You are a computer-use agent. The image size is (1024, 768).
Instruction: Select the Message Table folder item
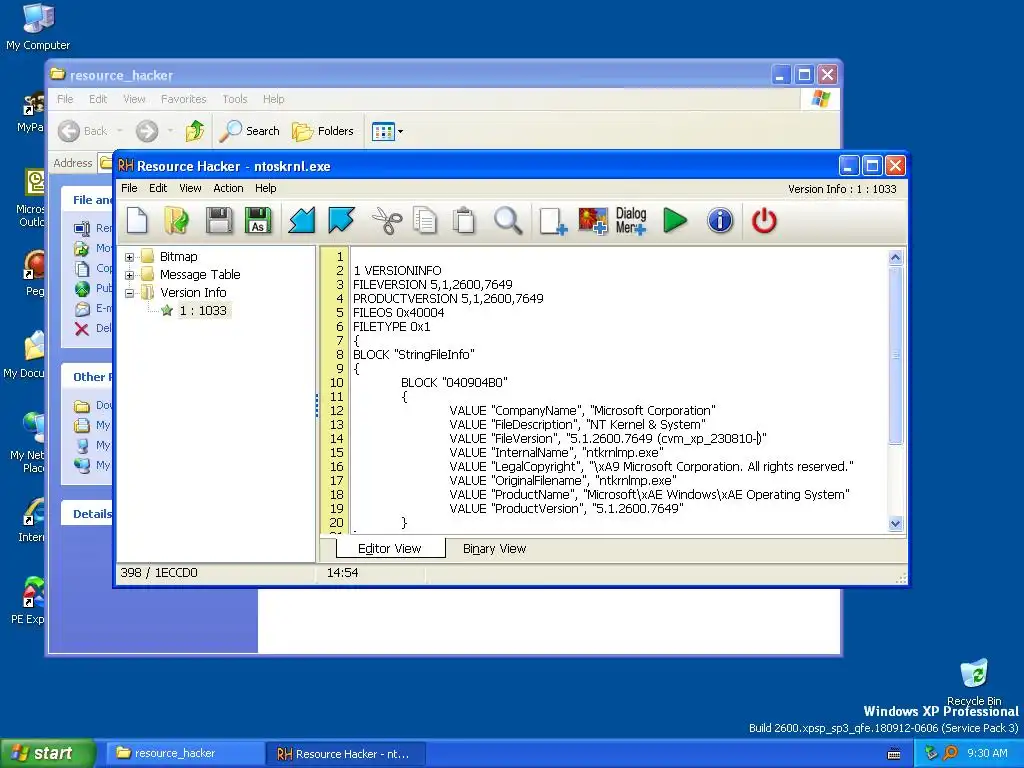coord(191,274)
